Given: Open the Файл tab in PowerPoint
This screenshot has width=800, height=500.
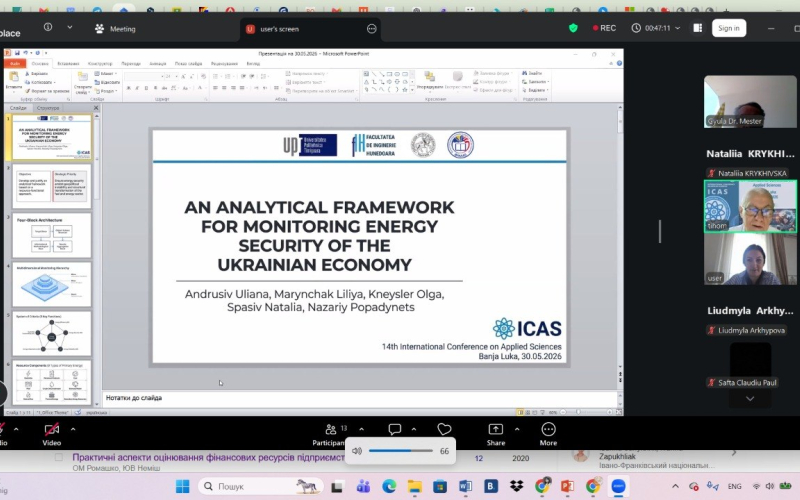Looking at the screenshot, I should [15, 64].
